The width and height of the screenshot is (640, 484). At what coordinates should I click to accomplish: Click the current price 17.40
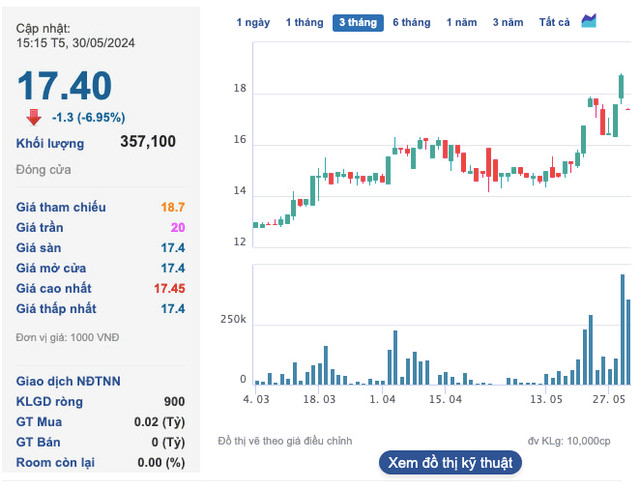[x=64, y=86]
